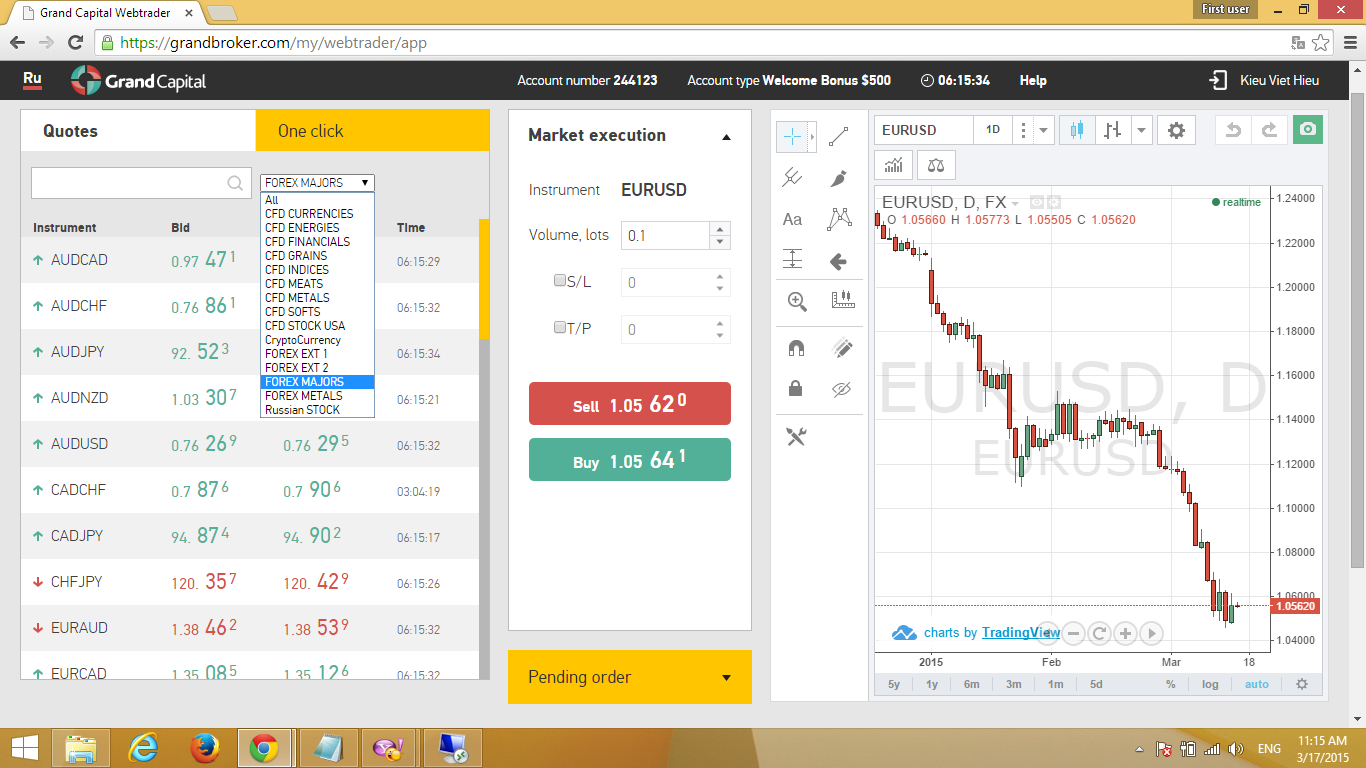
Task: Toggle auto scale on chart
Action: point(1256,684)
